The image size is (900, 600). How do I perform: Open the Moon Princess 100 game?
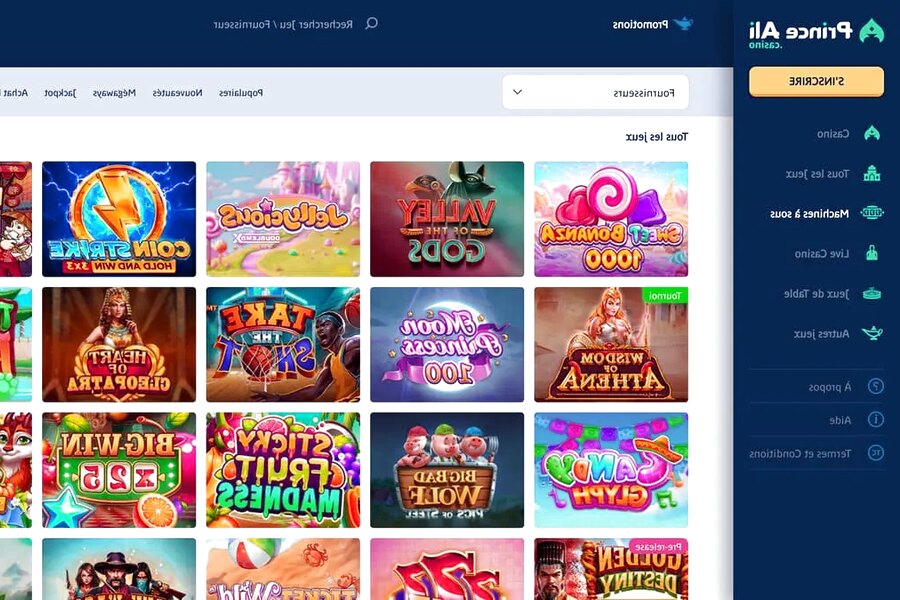point(447,344)
